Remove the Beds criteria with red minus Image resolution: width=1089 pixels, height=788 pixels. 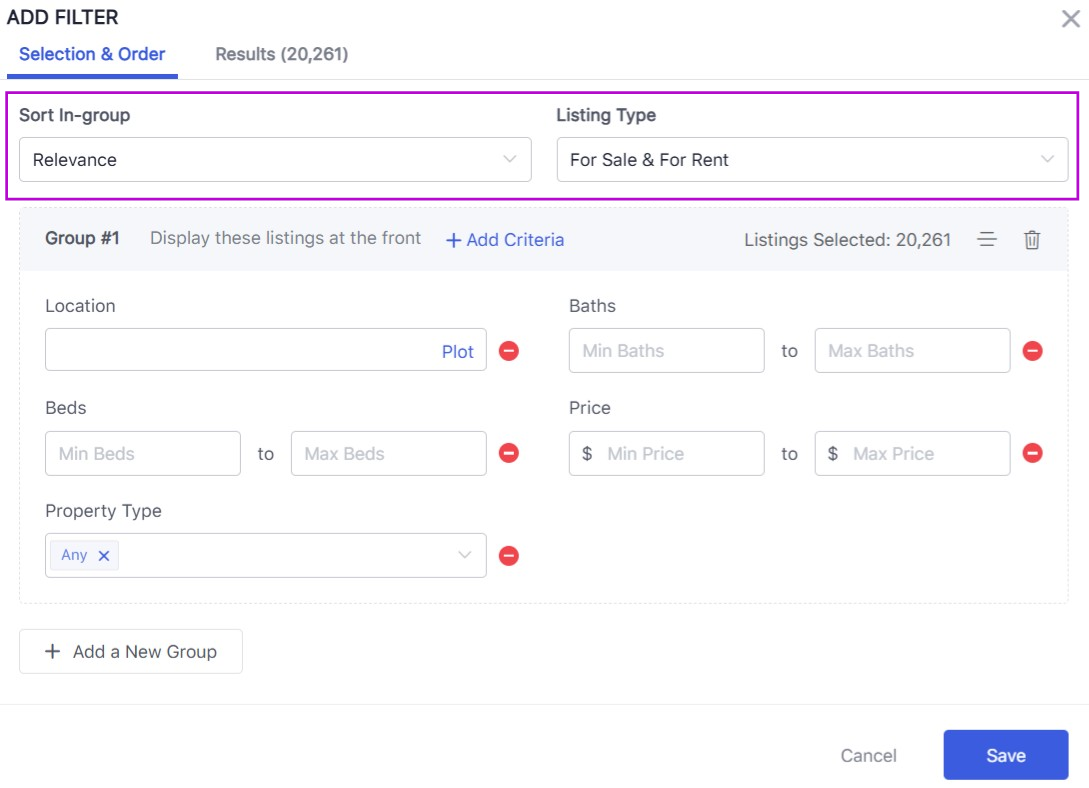pyautogui.click(x=509, y=453)
